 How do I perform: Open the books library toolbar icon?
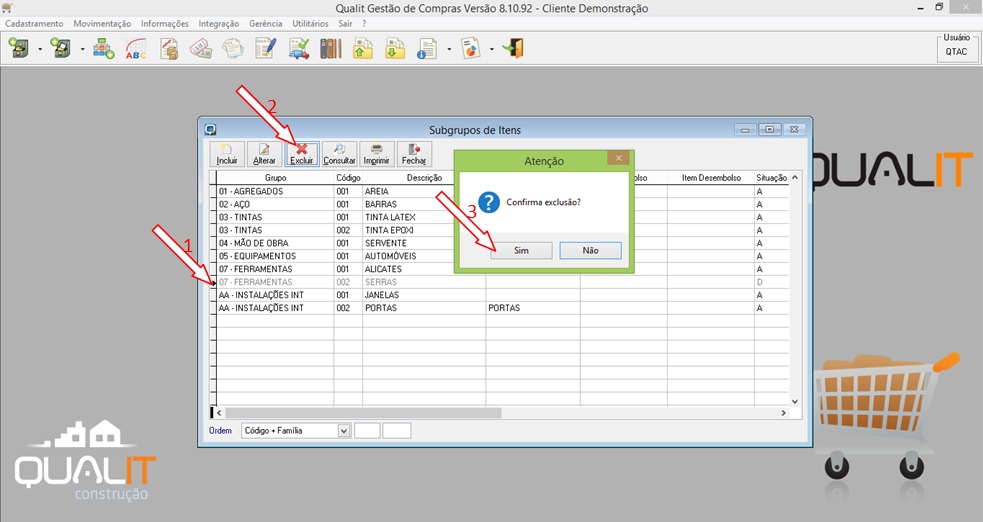[331, 48]
